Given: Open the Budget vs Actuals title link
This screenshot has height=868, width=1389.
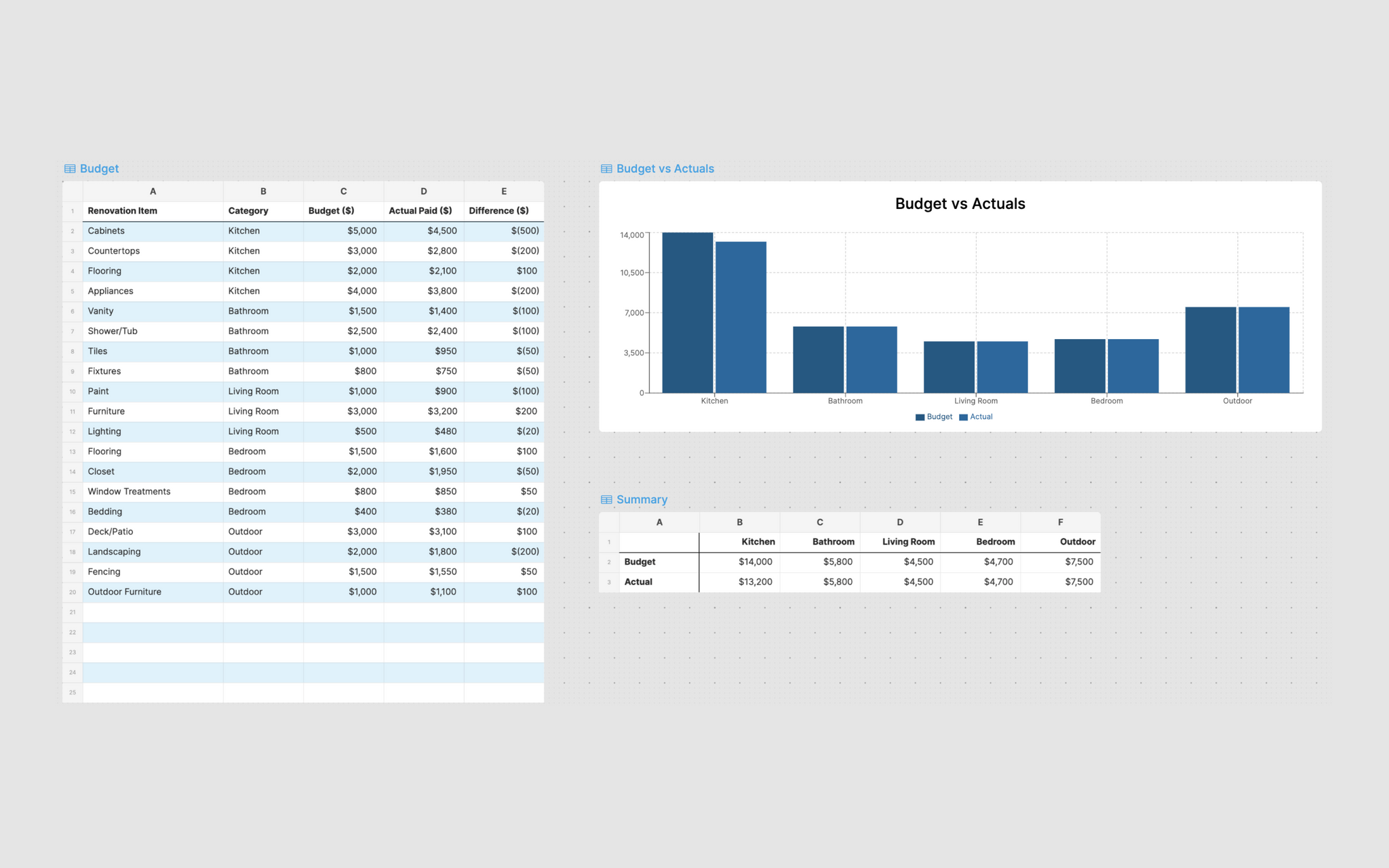Looking at the screenshot, I should (665, 169).
